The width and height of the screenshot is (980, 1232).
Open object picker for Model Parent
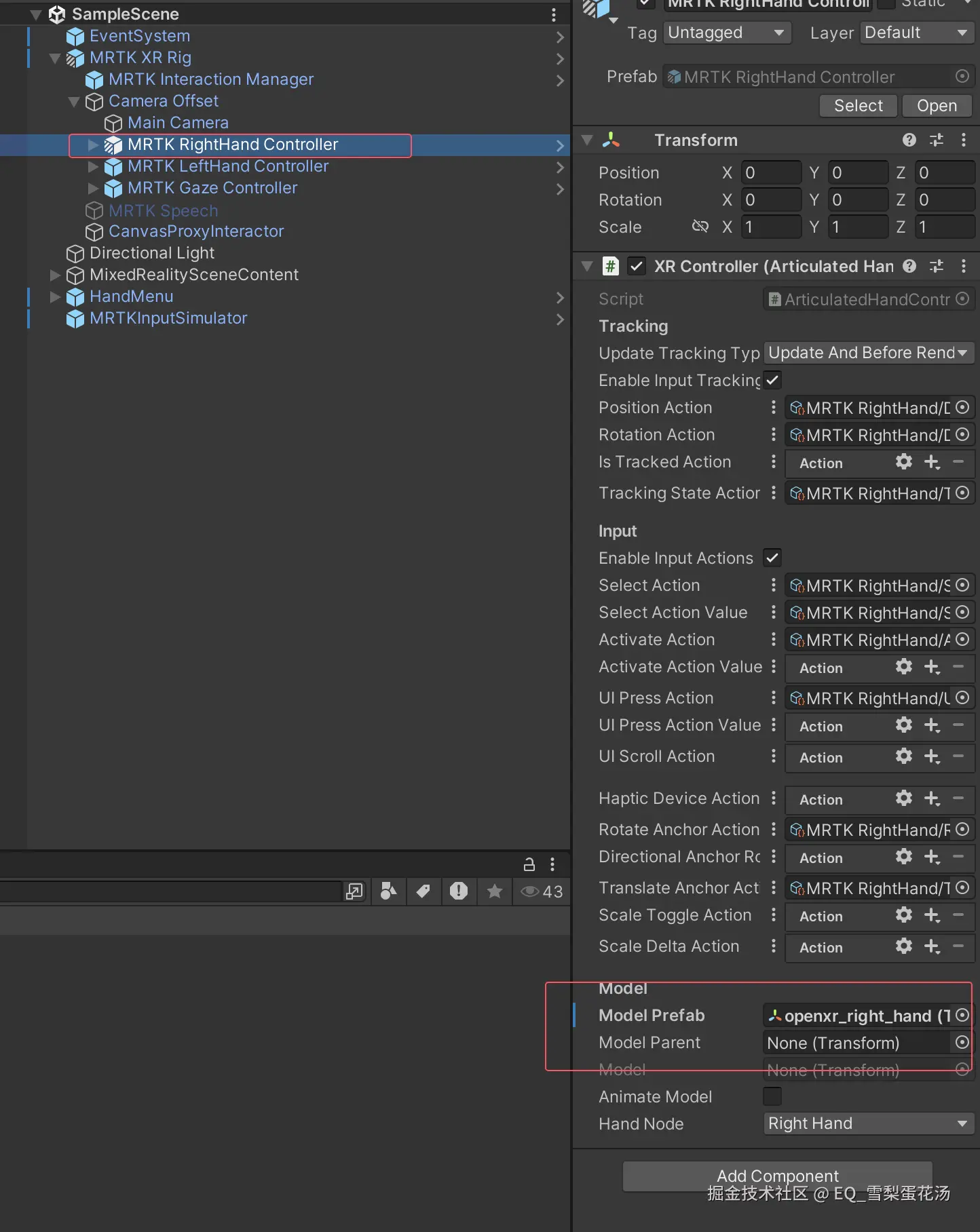point(962,1042)
